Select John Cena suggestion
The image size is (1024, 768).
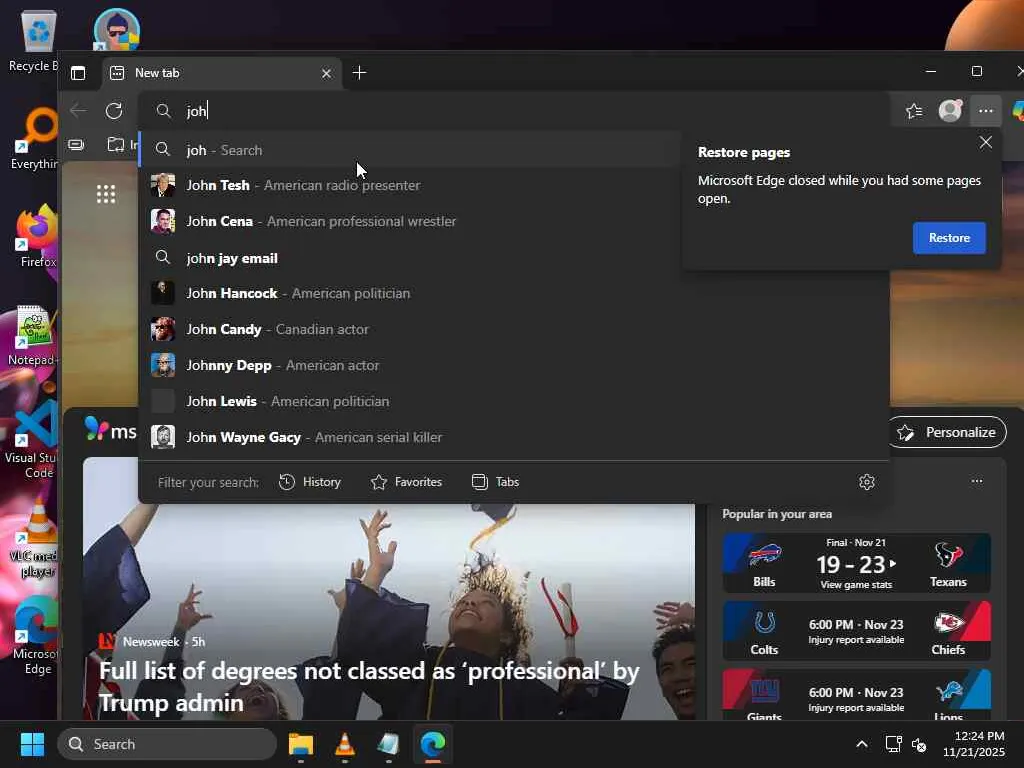pos(409,221)
